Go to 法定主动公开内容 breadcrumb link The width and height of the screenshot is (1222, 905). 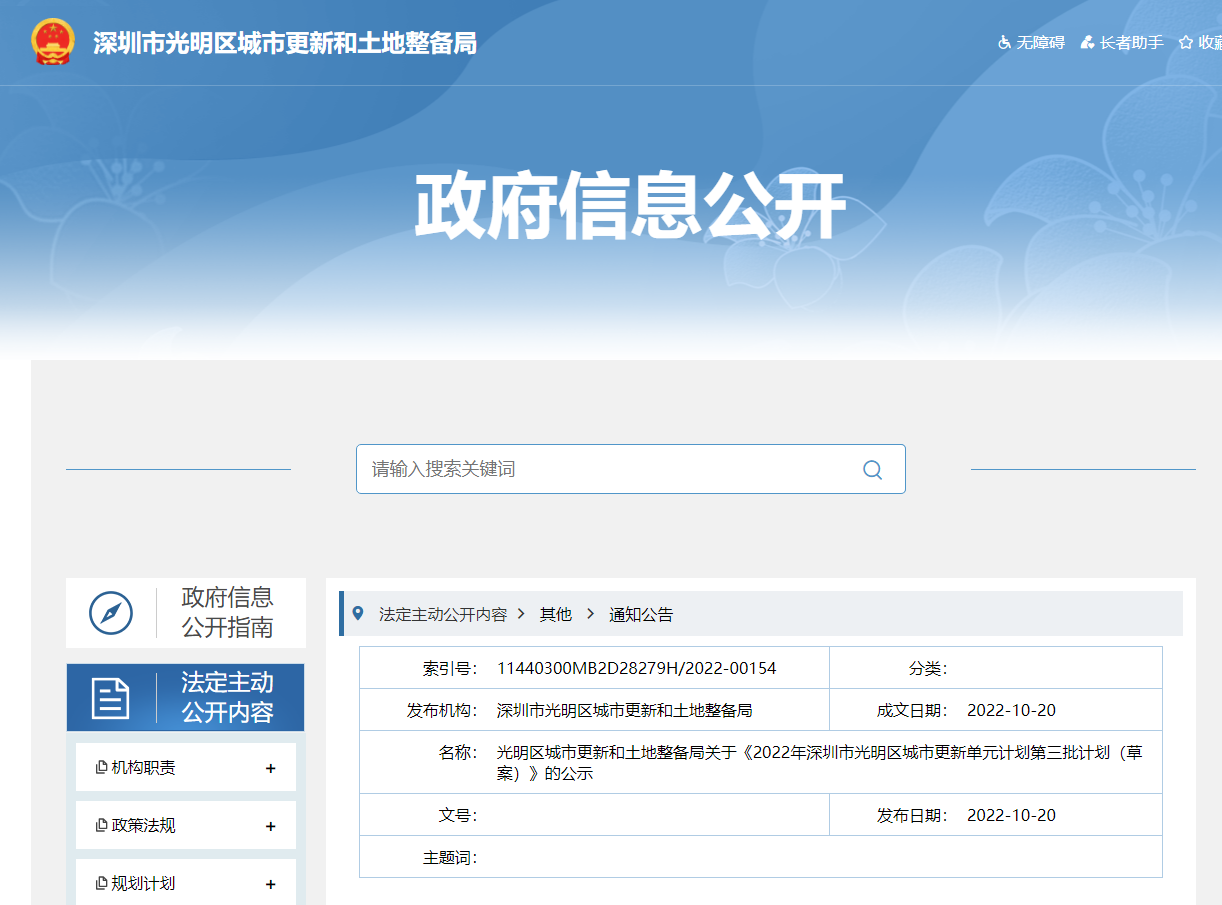pyautogui.click(x=443, y=614)
